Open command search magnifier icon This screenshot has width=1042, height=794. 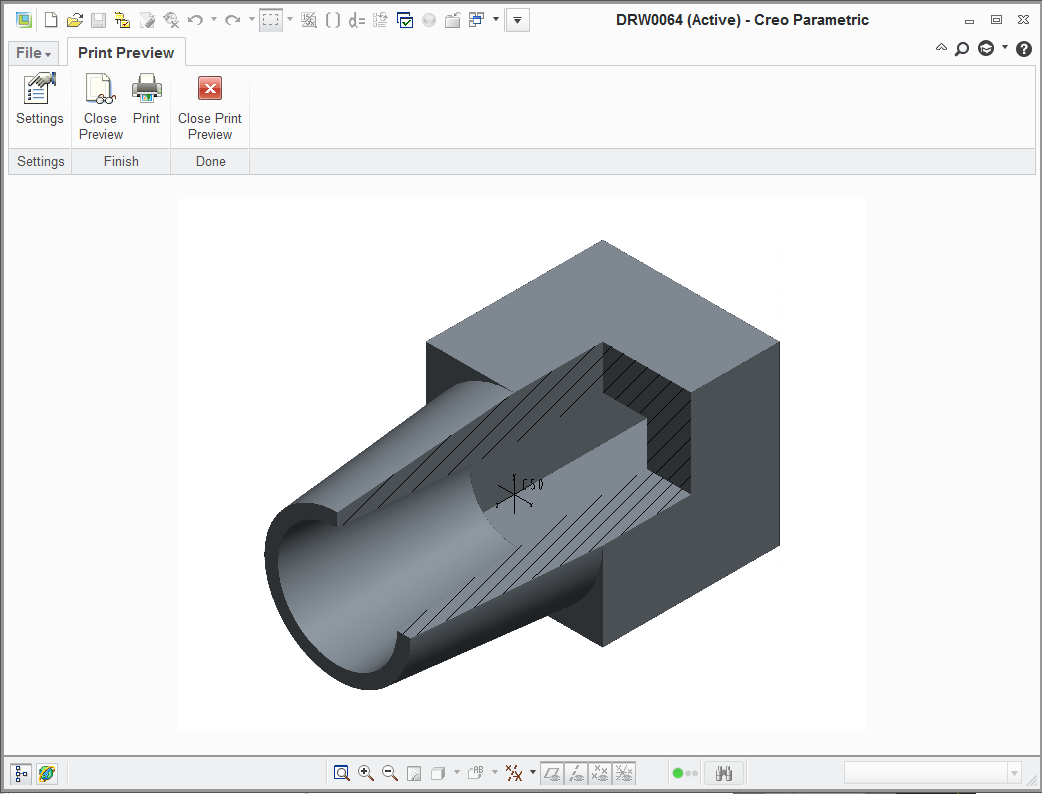coord(962,49)
